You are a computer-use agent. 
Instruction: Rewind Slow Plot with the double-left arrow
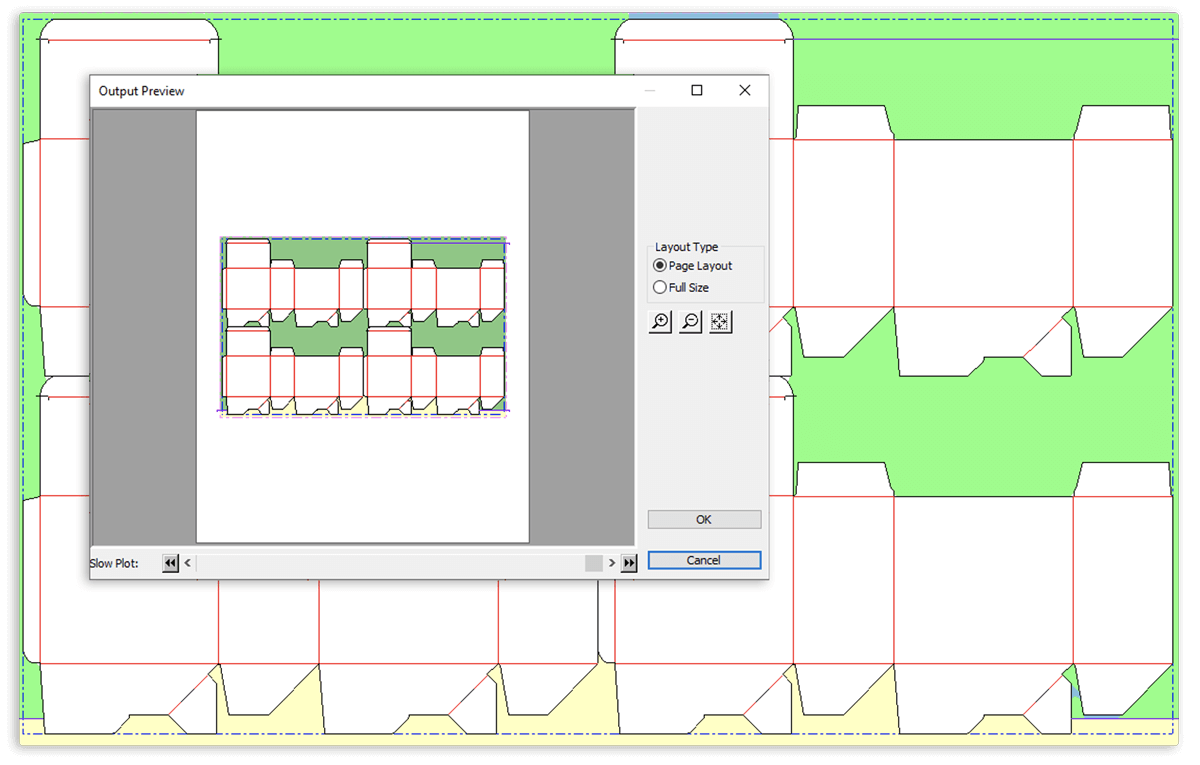(x=170, y=564)
